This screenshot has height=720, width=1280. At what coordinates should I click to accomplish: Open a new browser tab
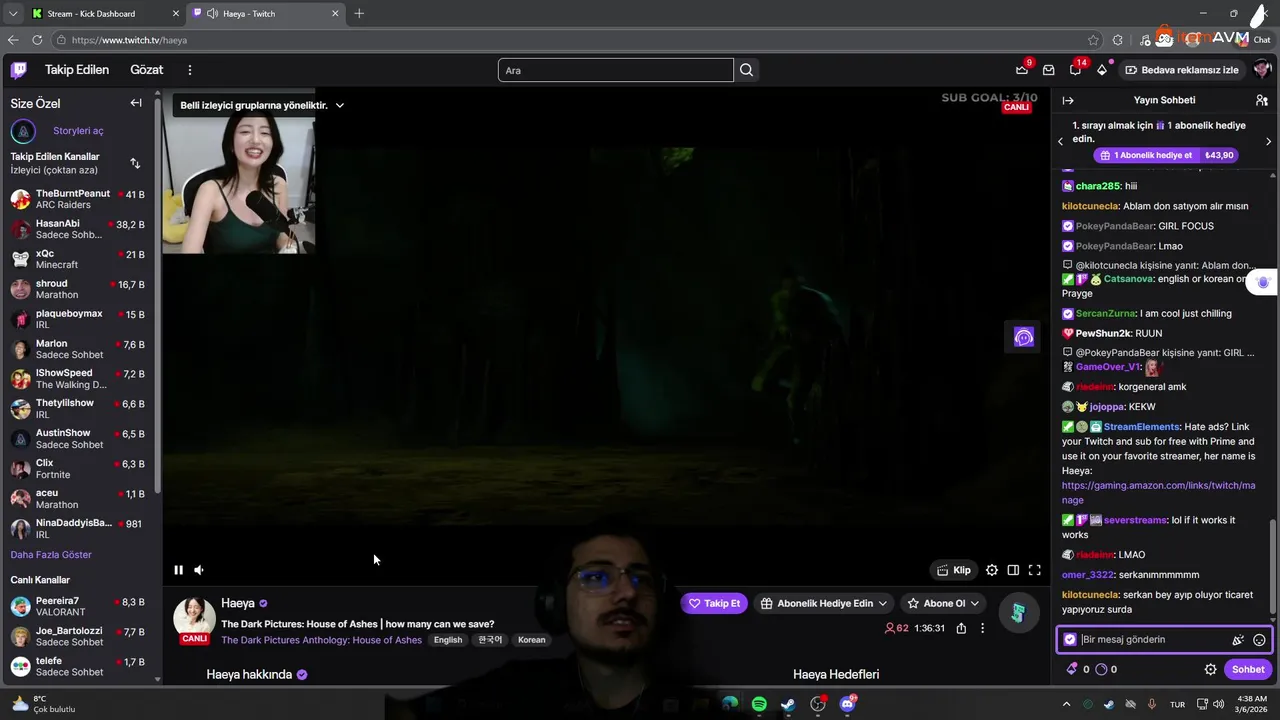click(359, 13)
